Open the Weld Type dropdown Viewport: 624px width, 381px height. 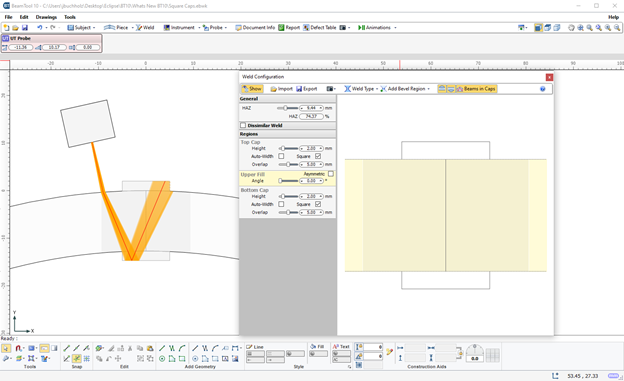click(x=361, y=89)
